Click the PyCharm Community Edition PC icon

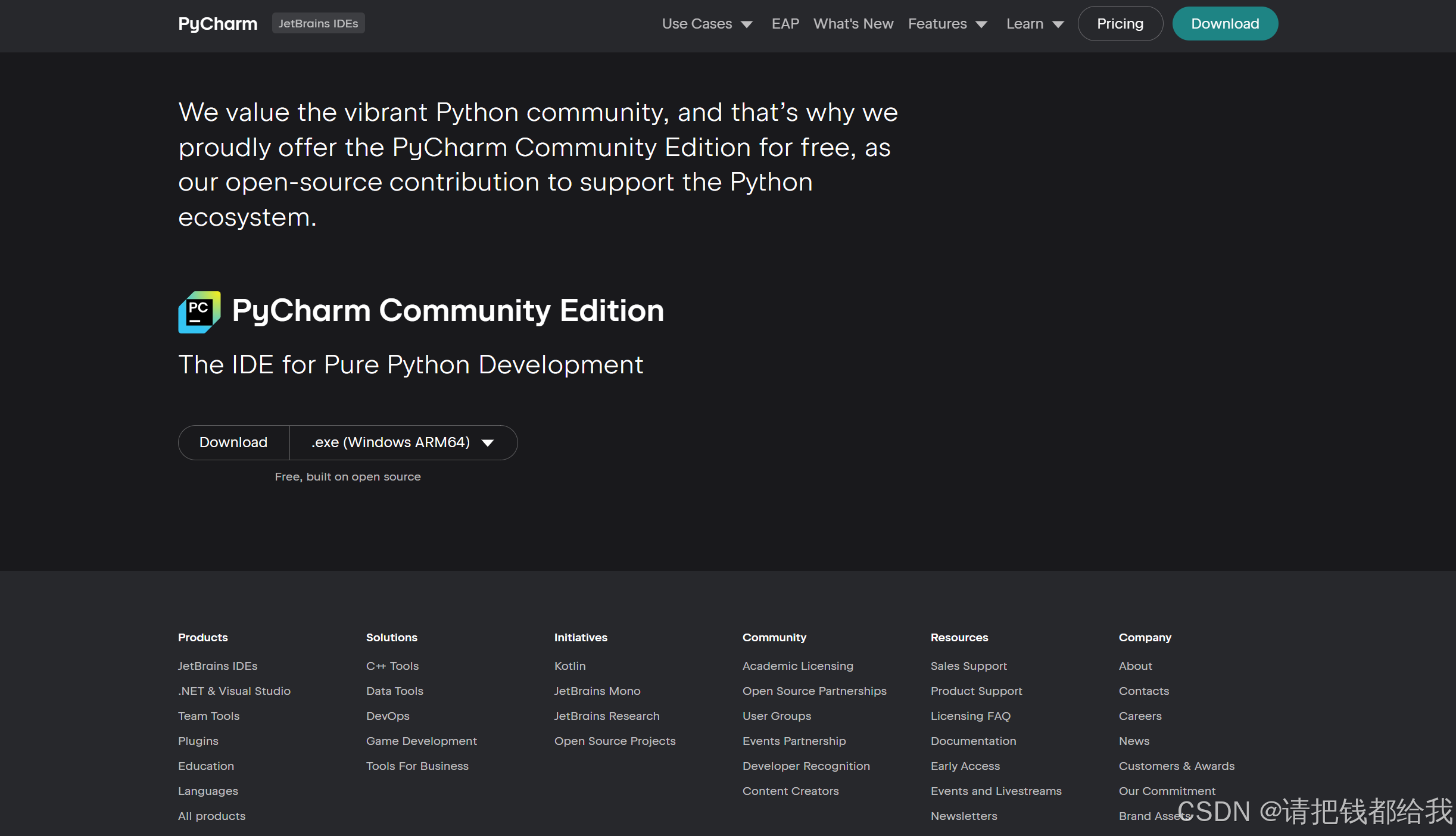pos(199,312)
